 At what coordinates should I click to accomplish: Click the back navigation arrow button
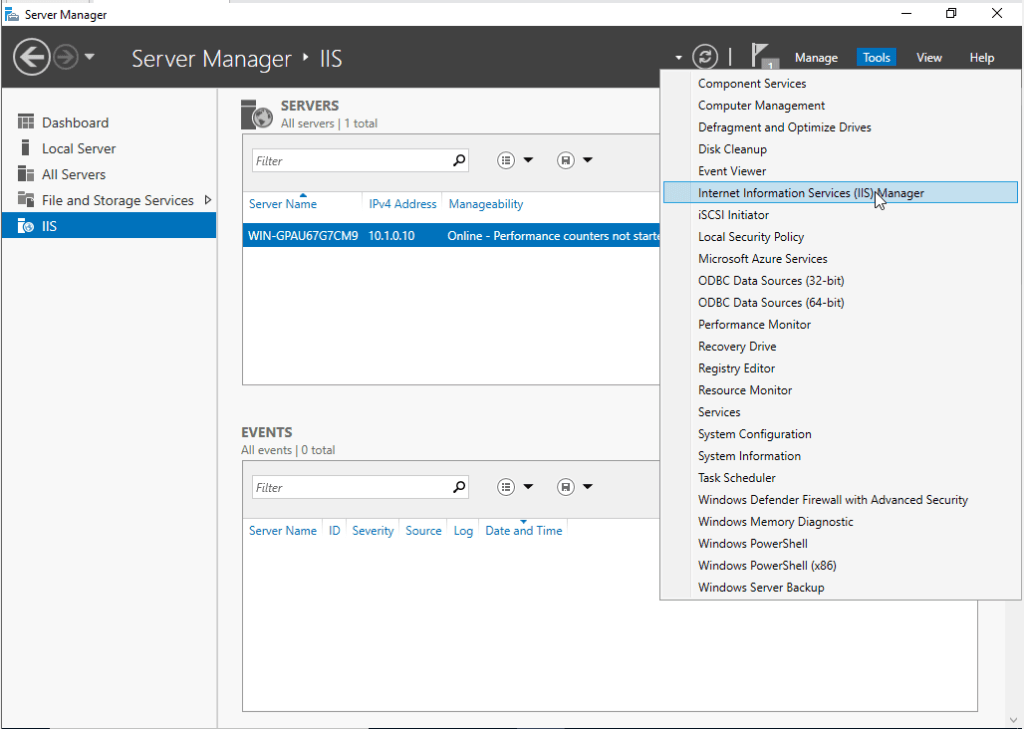click(32, 57)
